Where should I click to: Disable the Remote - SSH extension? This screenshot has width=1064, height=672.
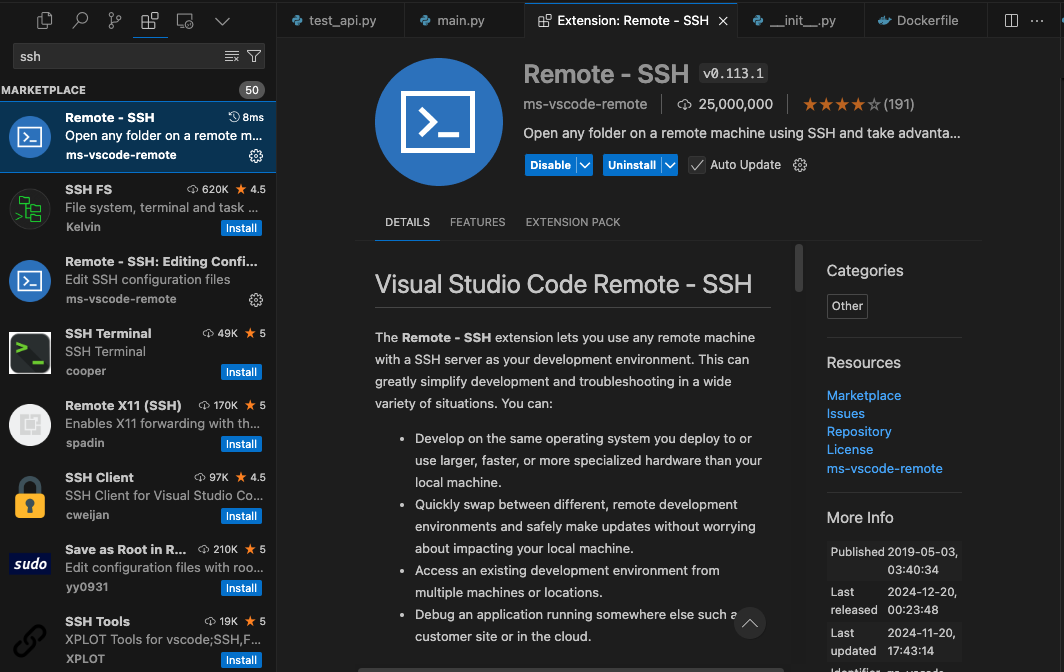(x=550, y=165)
